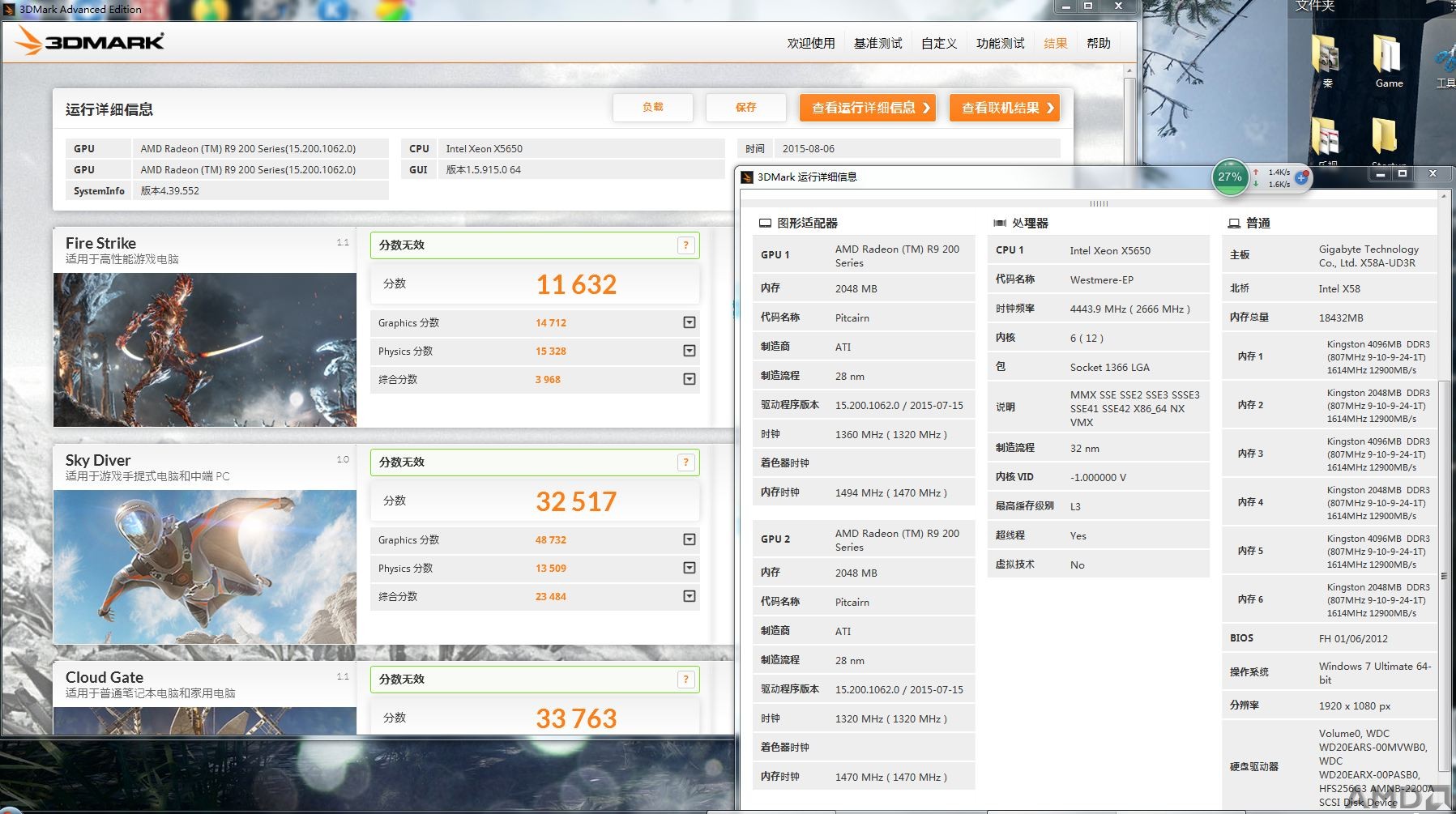
Task: Minimize the 运行详细信息 details window
Action: (1380, 173)
